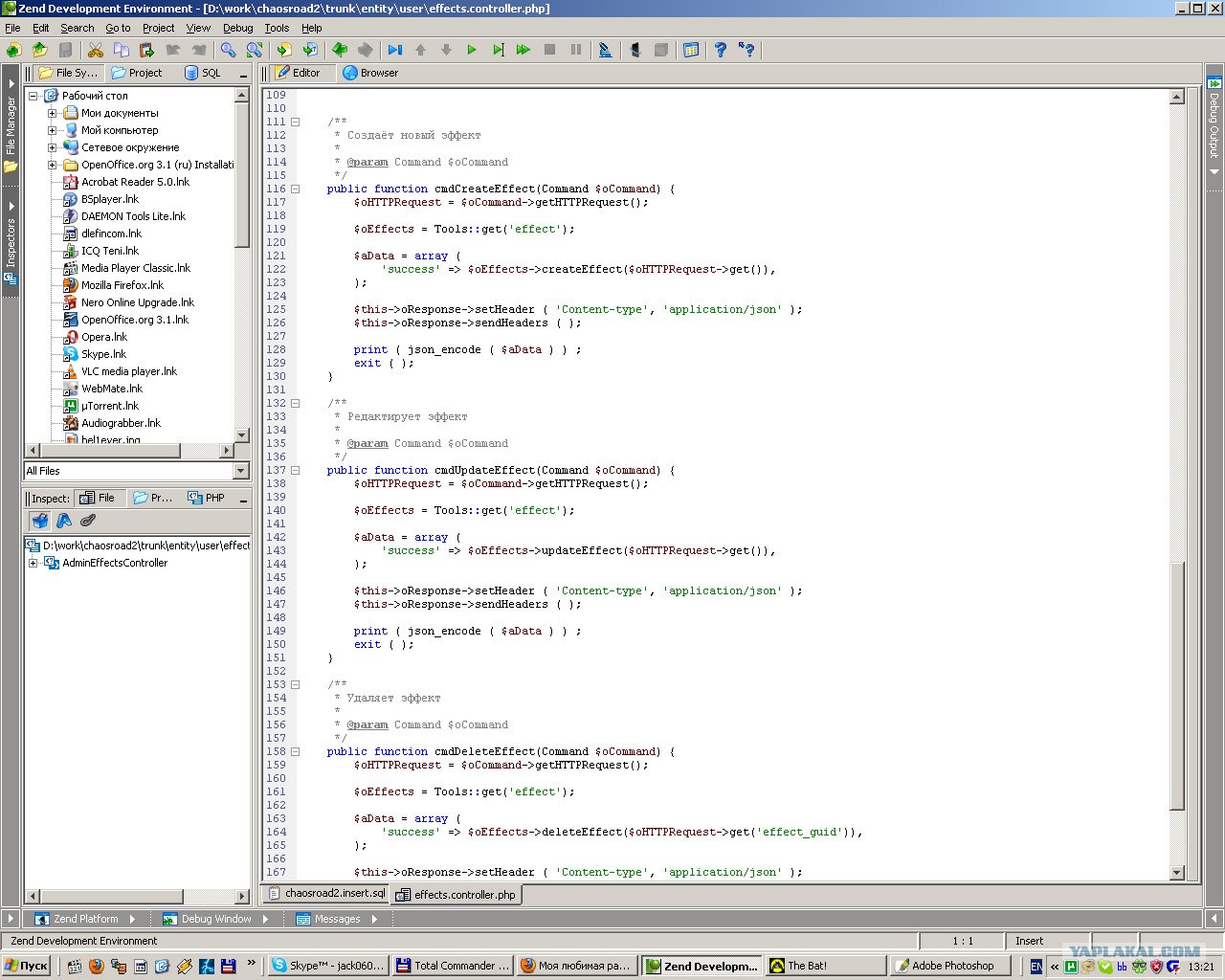Click the blue Help question mark icon
The width and height of the screenshot is (1225, 980).
[720, 50]
